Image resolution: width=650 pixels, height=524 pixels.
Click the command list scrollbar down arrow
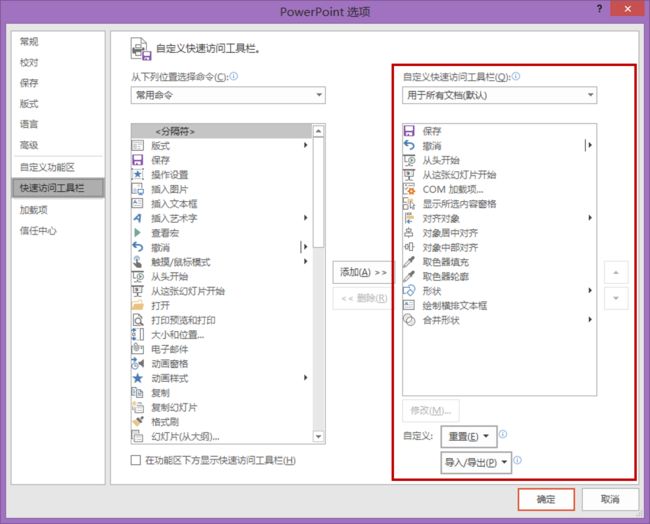pyautogui.click(x=318, y=437)
